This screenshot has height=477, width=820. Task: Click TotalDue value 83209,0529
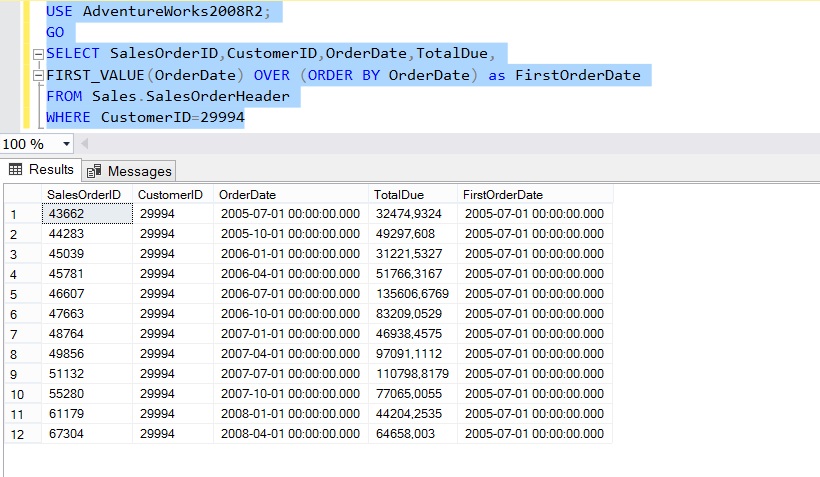413,314
